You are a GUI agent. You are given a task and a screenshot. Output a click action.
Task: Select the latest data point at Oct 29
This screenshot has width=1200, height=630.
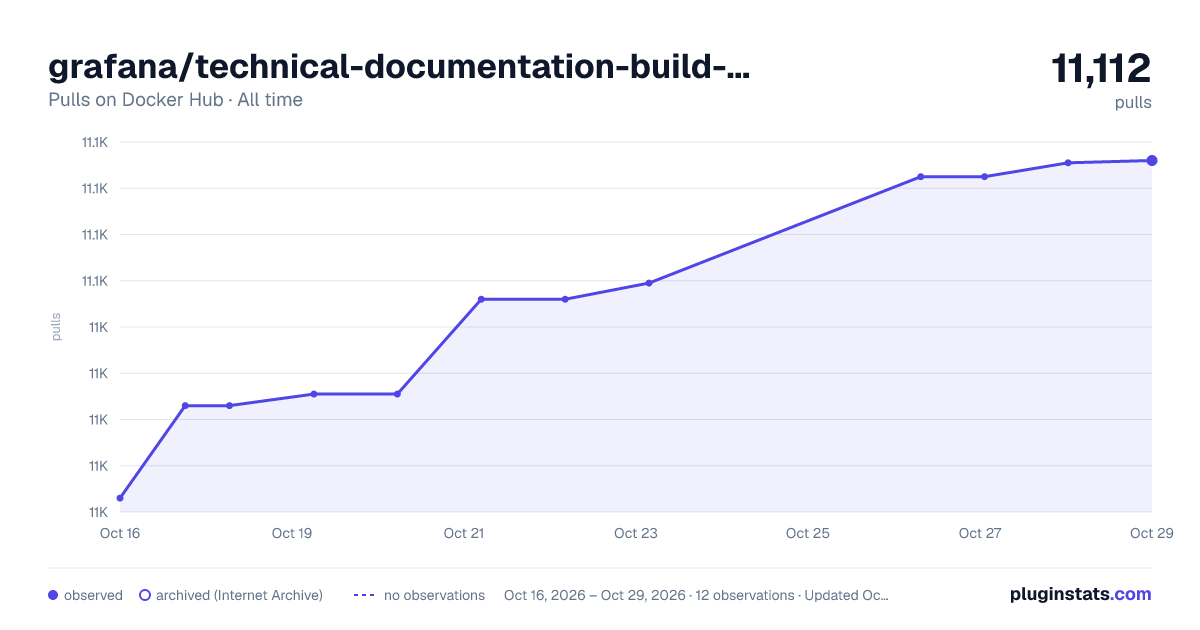pos(1152,160)
